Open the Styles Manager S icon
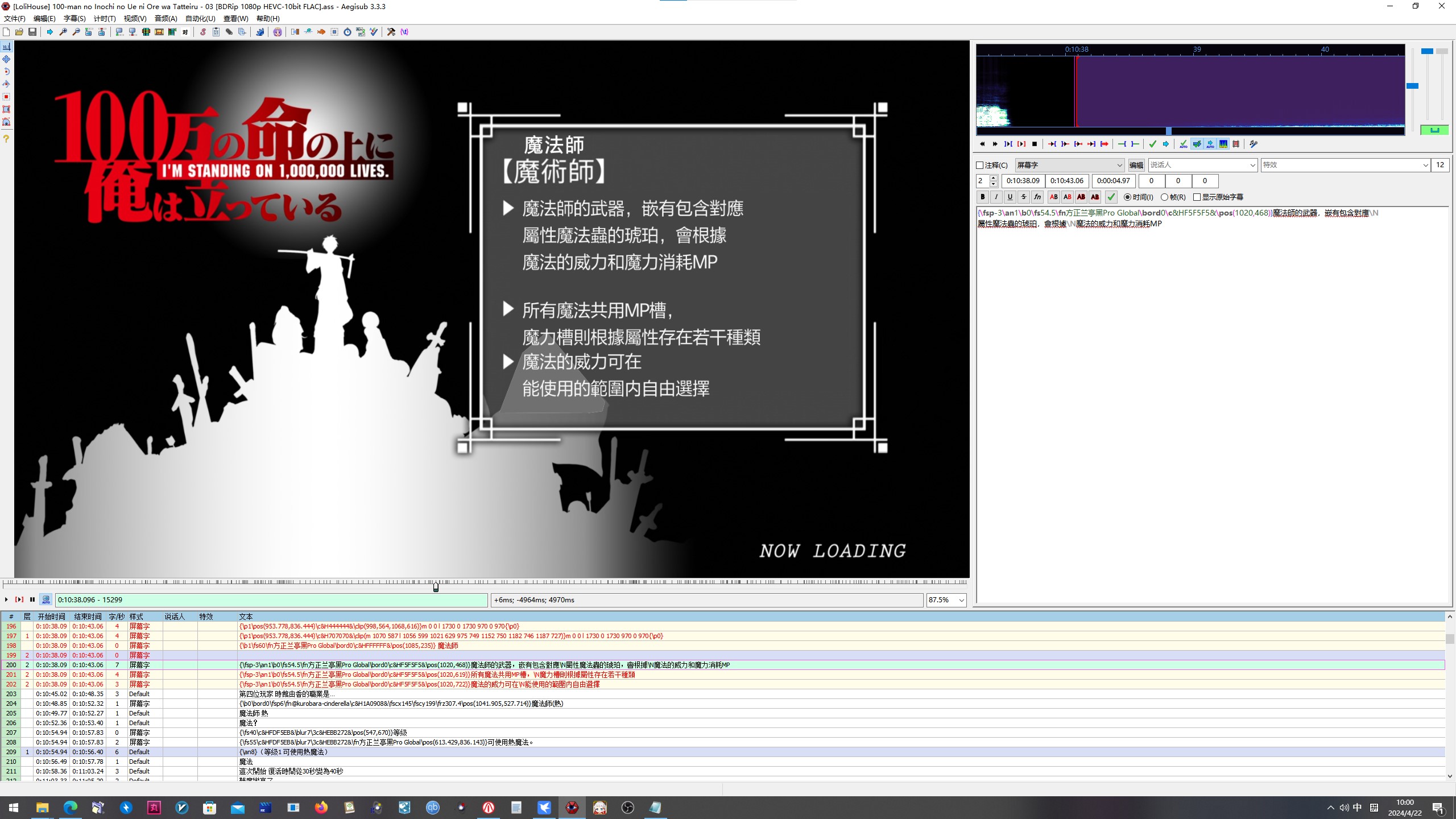Screen dimensions: 1456x819 tap(203, 32)
